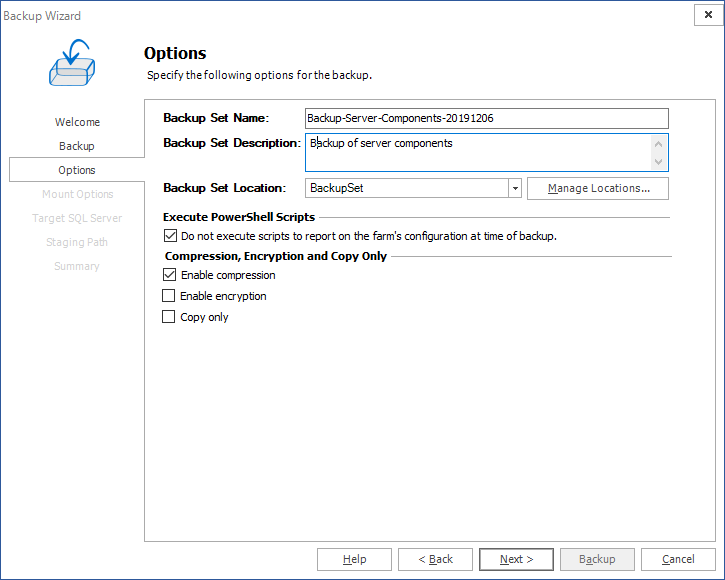Viewport: 725px width, 580px height.
Task: Close the Backup Wizard window
Action: coord(708,16)
